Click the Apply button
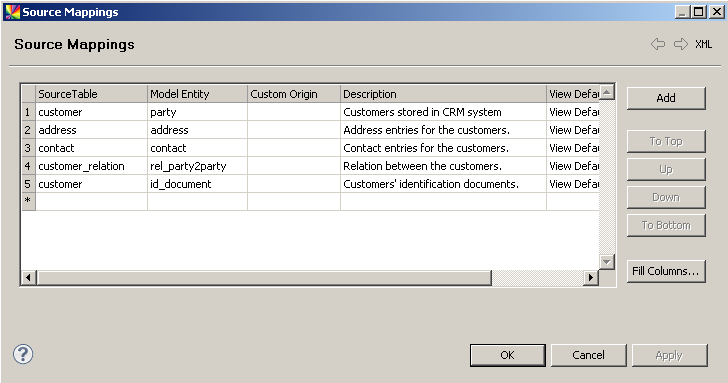Image resolution: width=728 pixels, height=383 pixels. 669,355
